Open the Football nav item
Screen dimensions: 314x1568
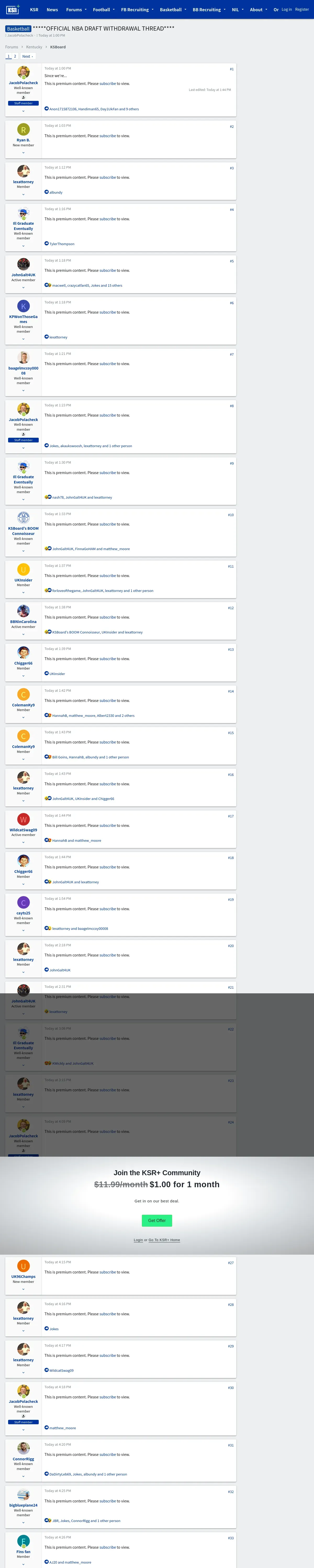tap(101, 10)
